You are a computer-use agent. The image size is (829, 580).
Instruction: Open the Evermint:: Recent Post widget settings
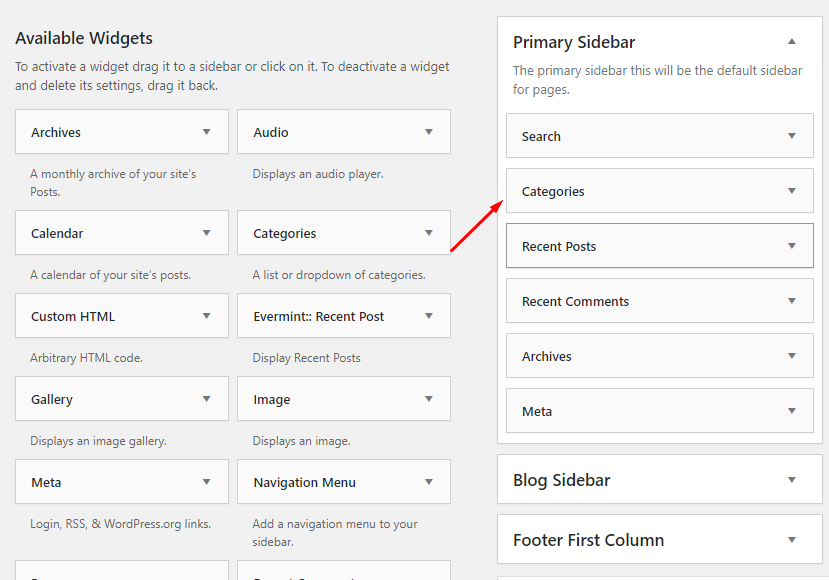tap(343, 315)
